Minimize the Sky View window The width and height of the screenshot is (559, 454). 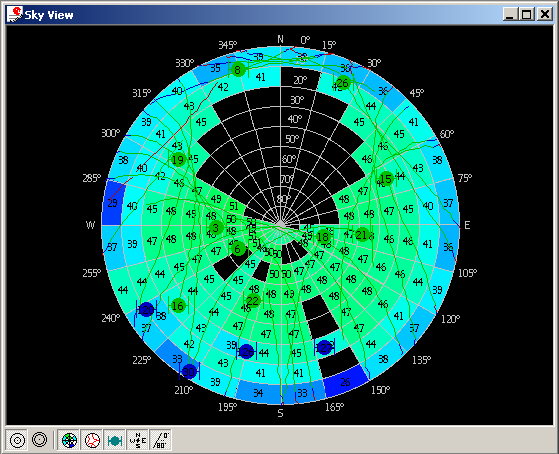pyautogui.click(x=511, y=14)
